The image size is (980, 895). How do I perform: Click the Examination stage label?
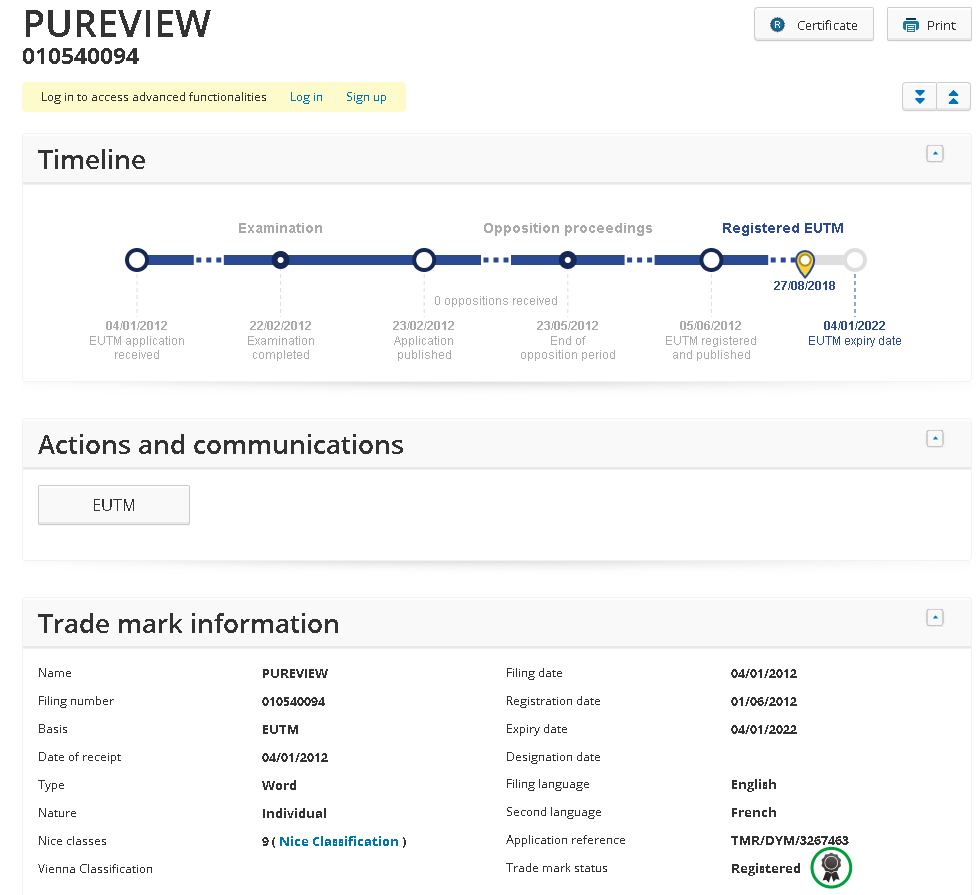pos(281,228)
